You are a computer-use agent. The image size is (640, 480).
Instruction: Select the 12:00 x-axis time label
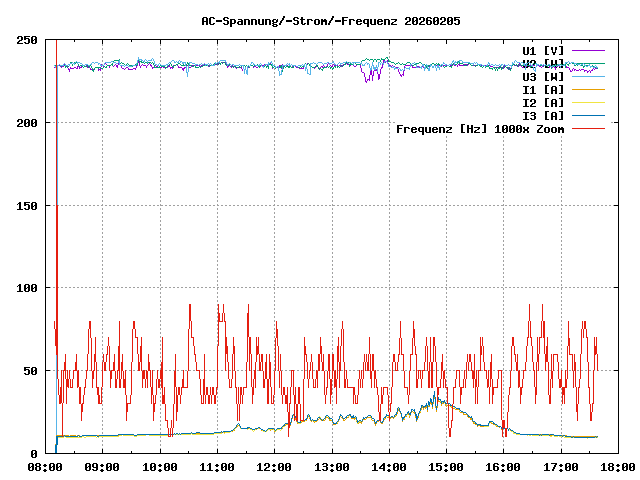coord(274,467)
